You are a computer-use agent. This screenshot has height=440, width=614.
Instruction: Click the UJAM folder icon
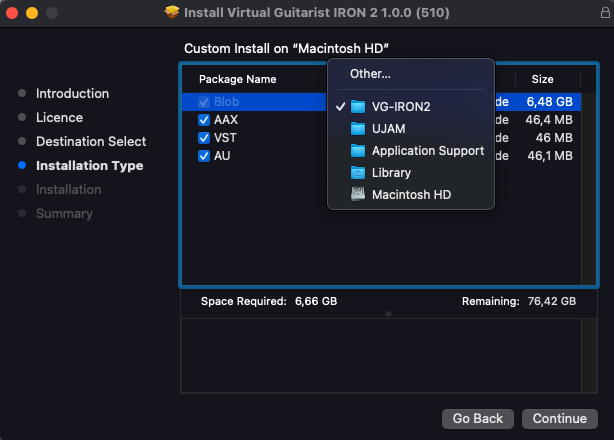click(359, 129)
